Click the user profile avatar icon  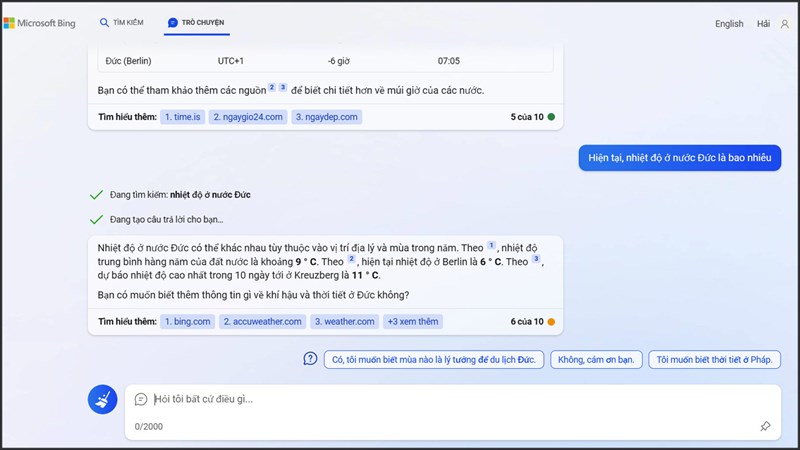(x=785, y=23)
